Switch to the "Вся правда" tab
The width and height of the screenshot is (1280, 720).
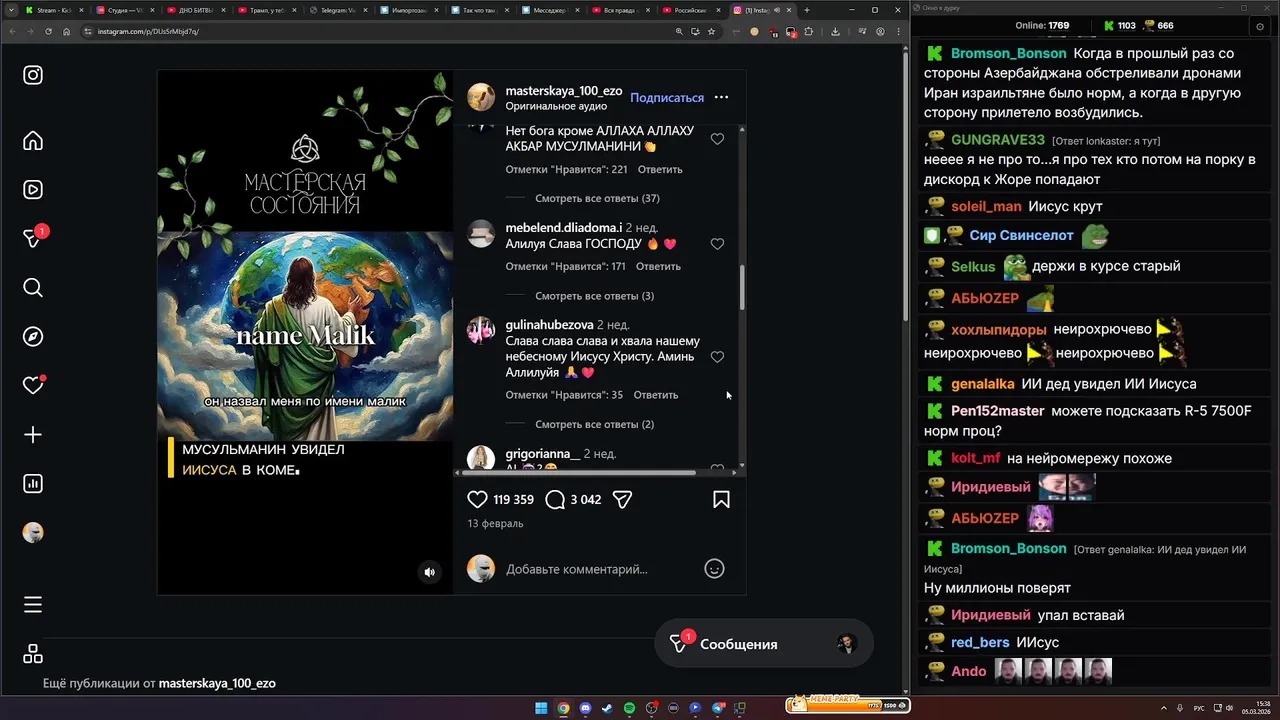point(624,10)
